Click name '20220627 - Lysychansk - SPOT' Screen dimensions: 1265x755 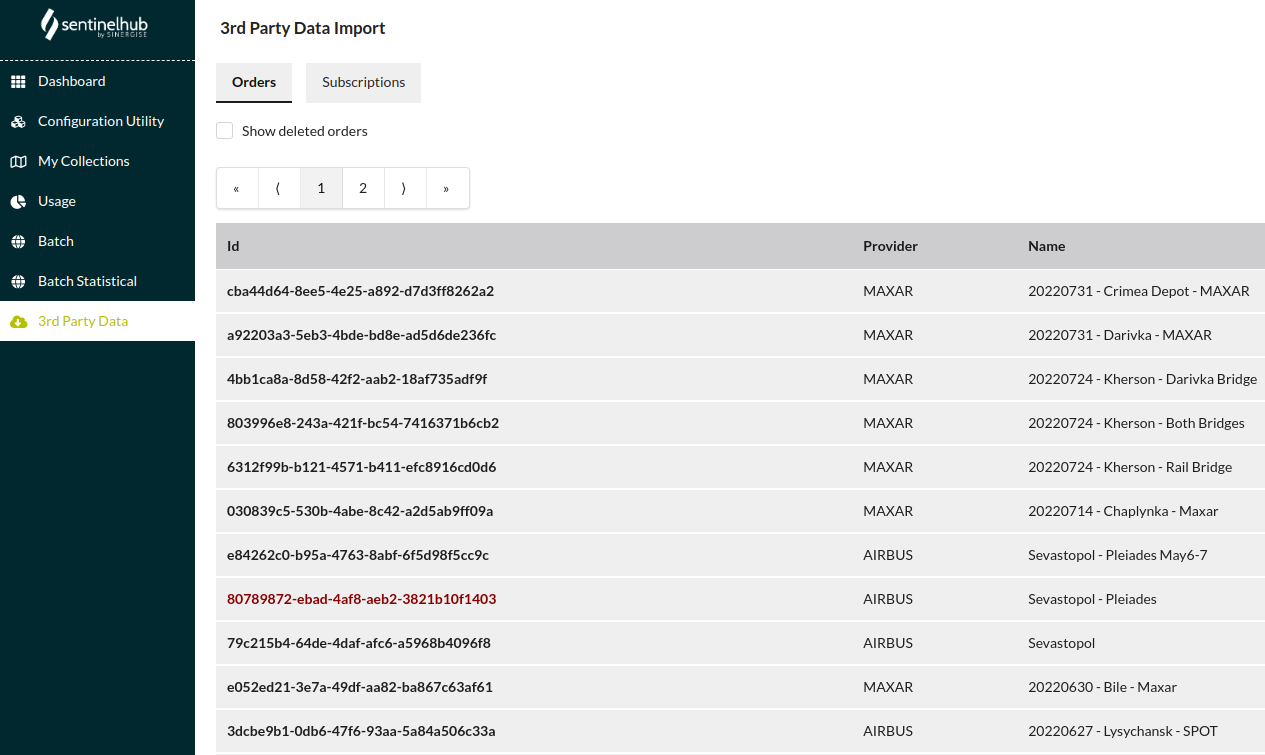coord(1123,731)
